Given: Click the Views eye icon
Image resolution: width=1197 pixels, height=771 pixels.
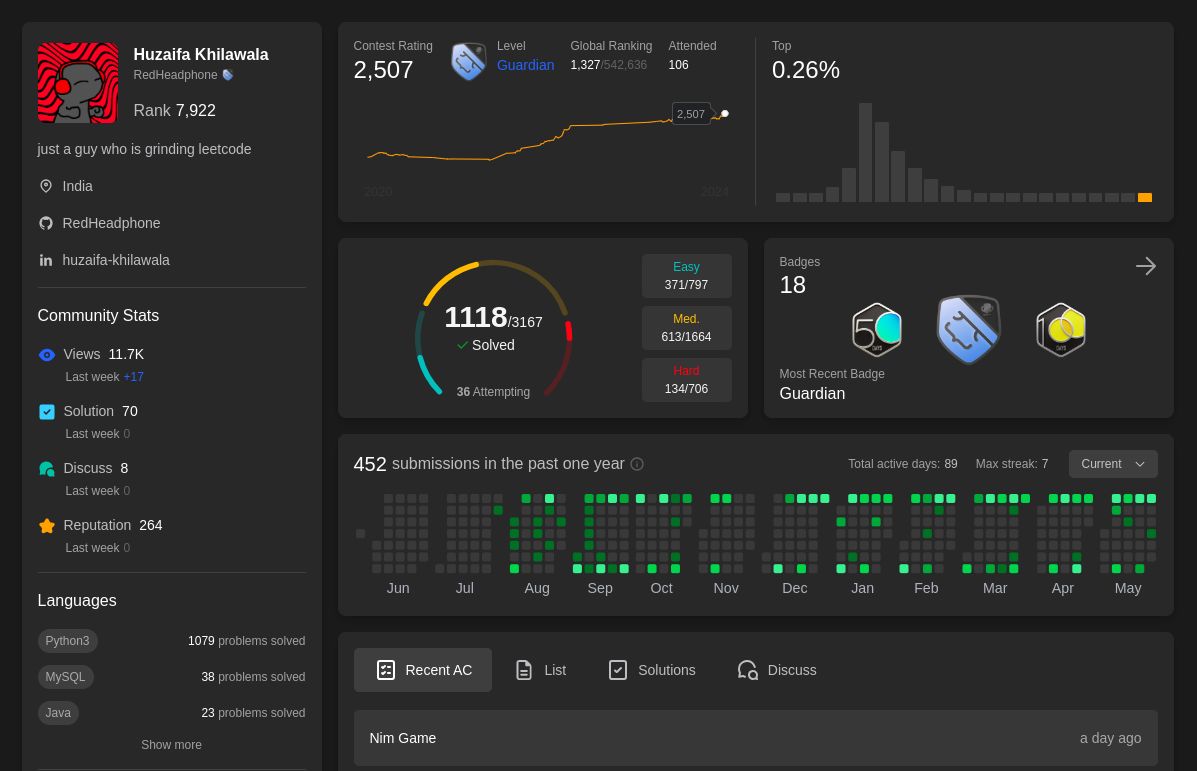Looking at the screenshot, I should (46, 355).
